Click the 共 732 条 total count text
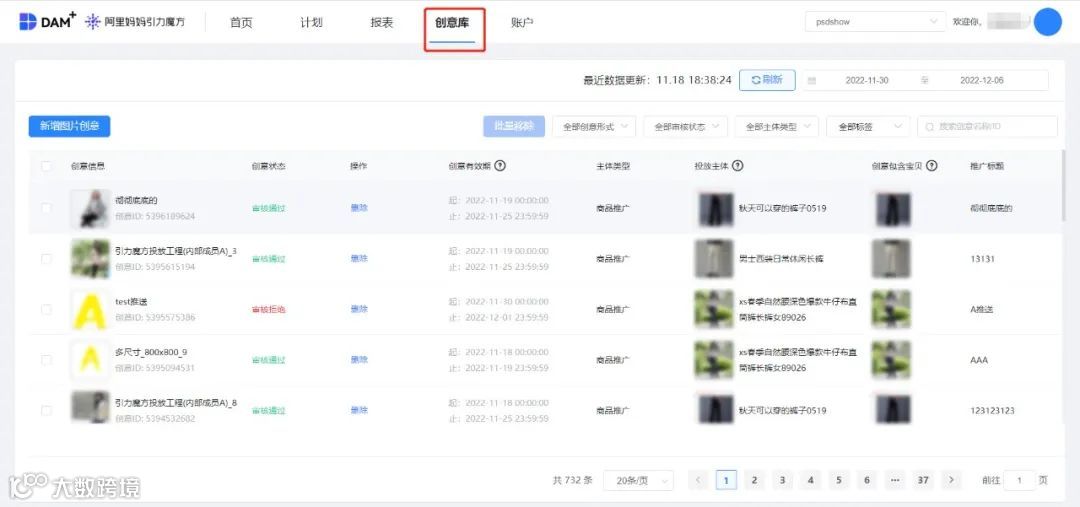 pos(572,480)
